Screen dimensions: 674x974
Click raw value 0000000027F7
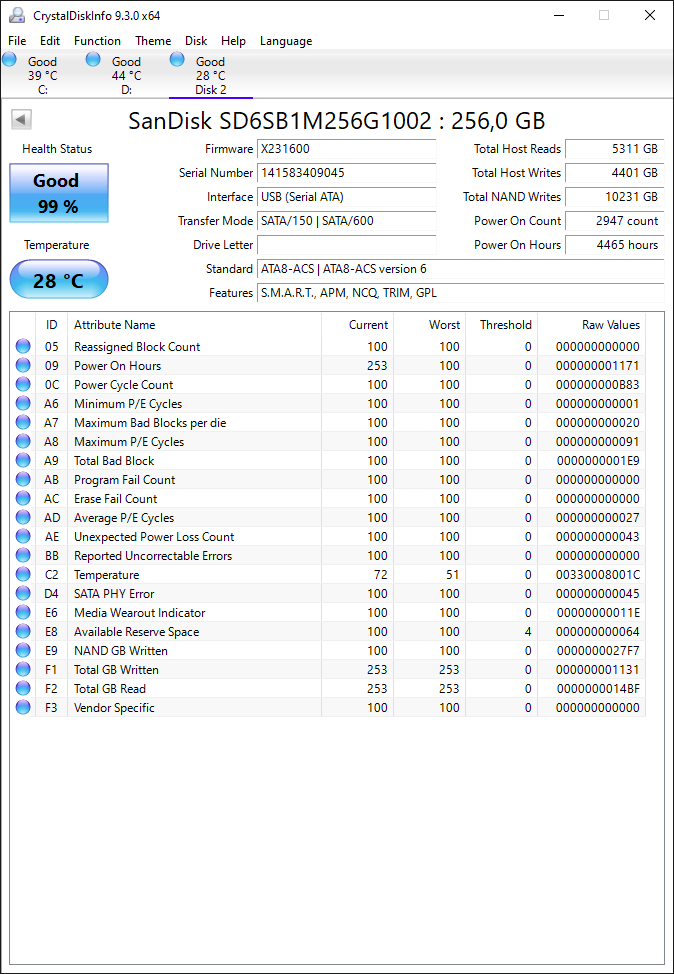coord(598,650)
